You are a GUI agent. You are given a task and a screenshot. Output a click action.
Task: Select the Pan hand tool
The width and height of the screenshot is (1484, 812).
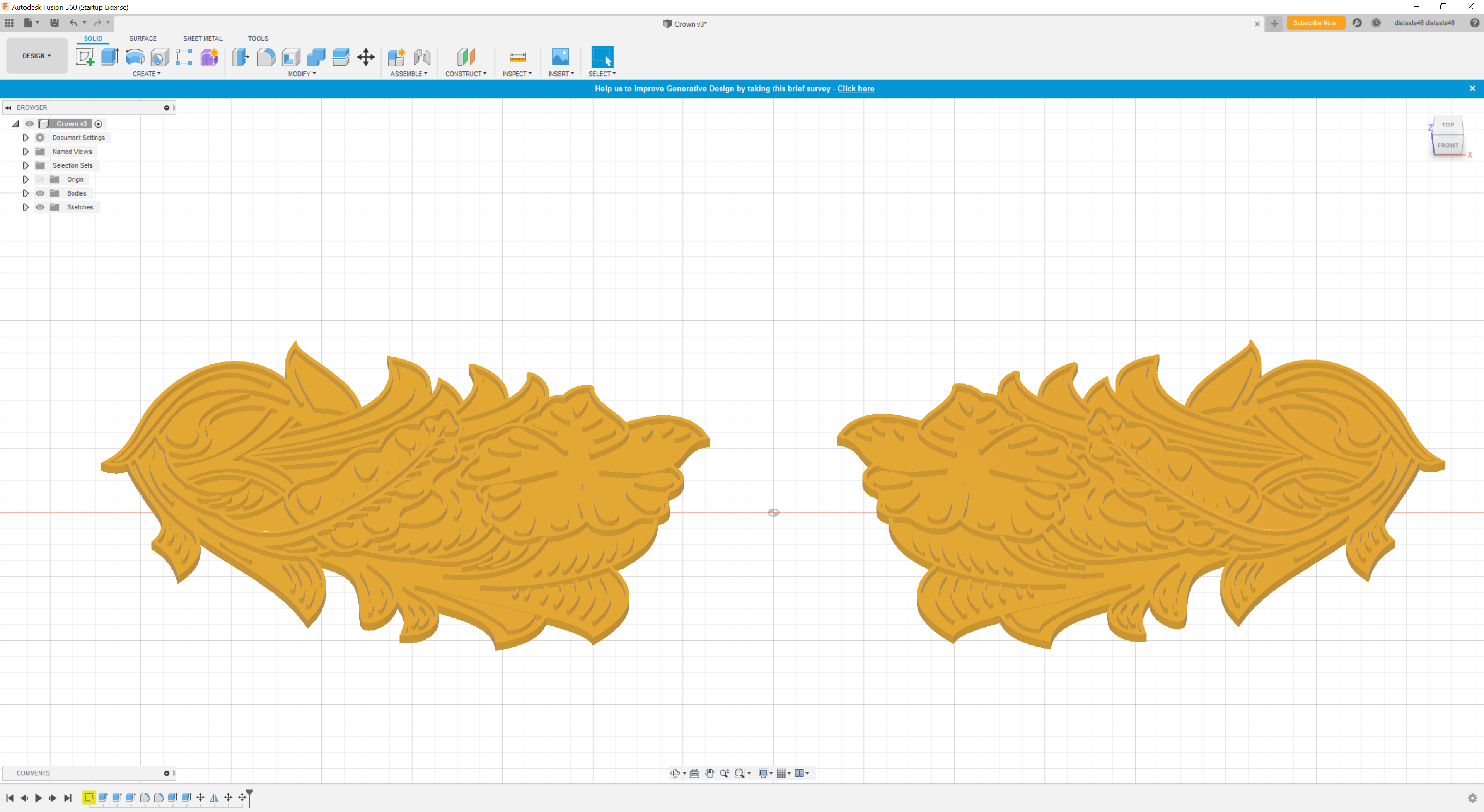[x=710, y=773]
